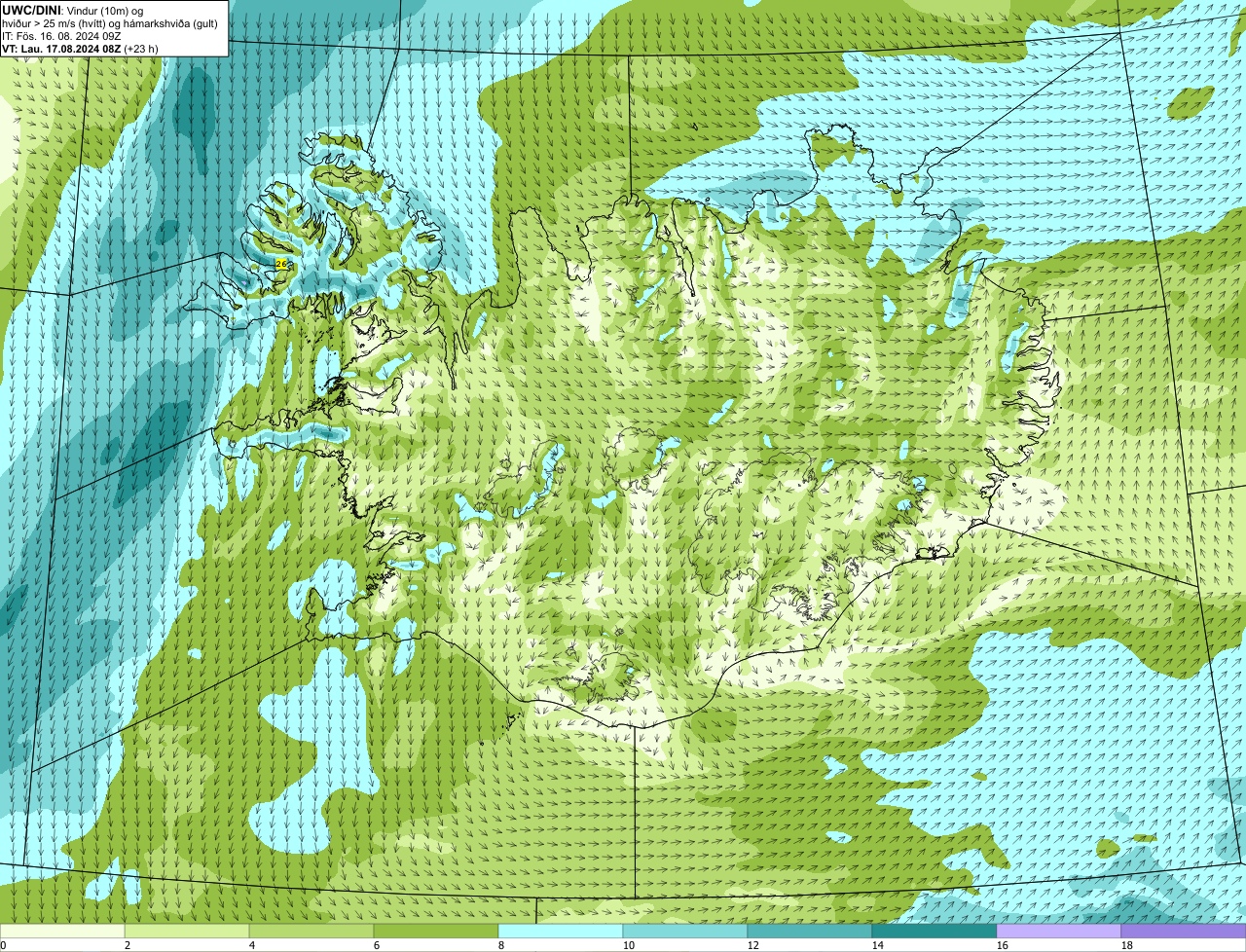This screenshot has height=952, width=1246.
Task: Click the 'IT: Fös. 16. 08. 2024 09Z' line
Action: (61, 35)
